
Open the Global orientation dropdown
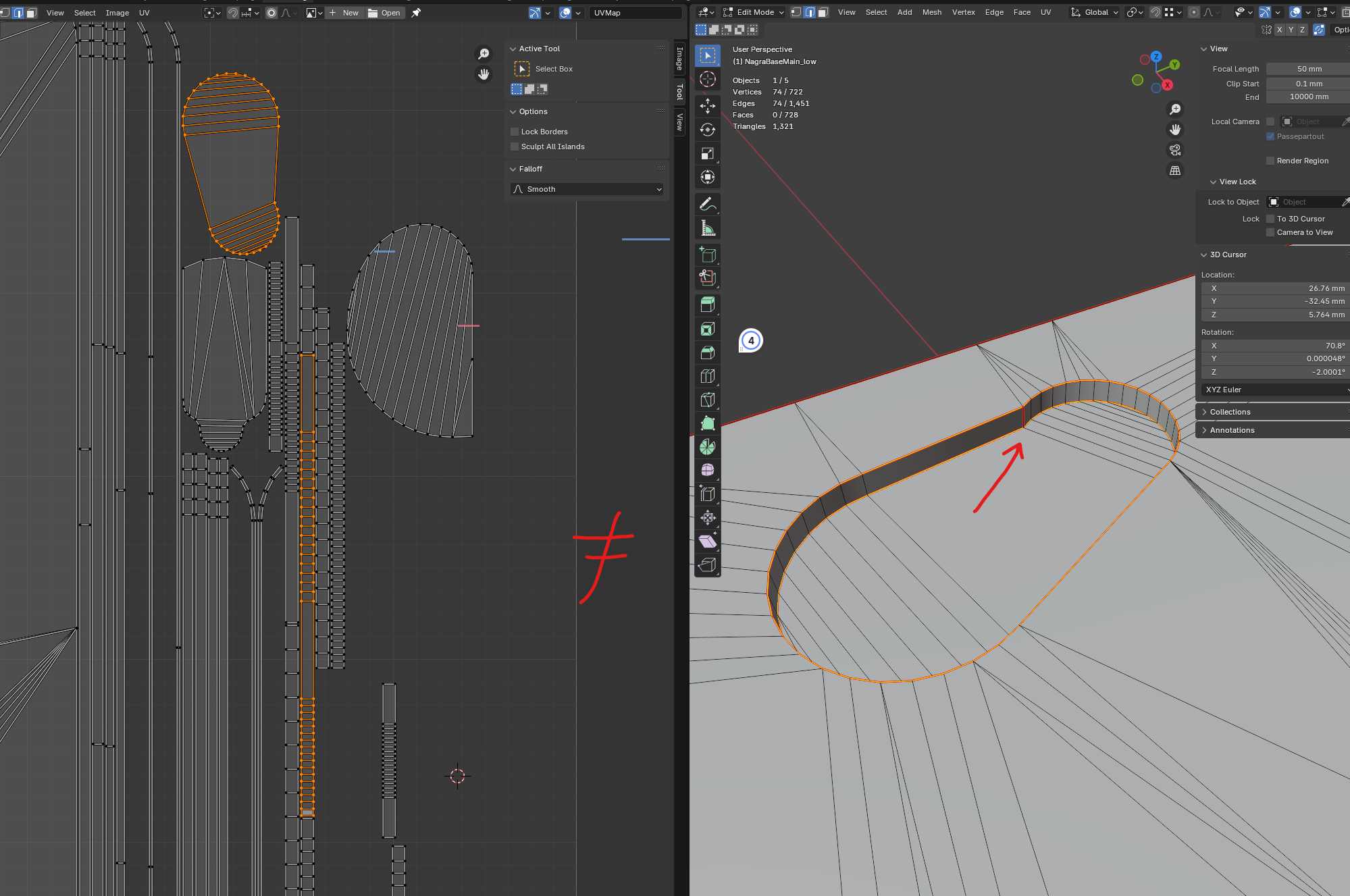click(x=1095, y=12)
